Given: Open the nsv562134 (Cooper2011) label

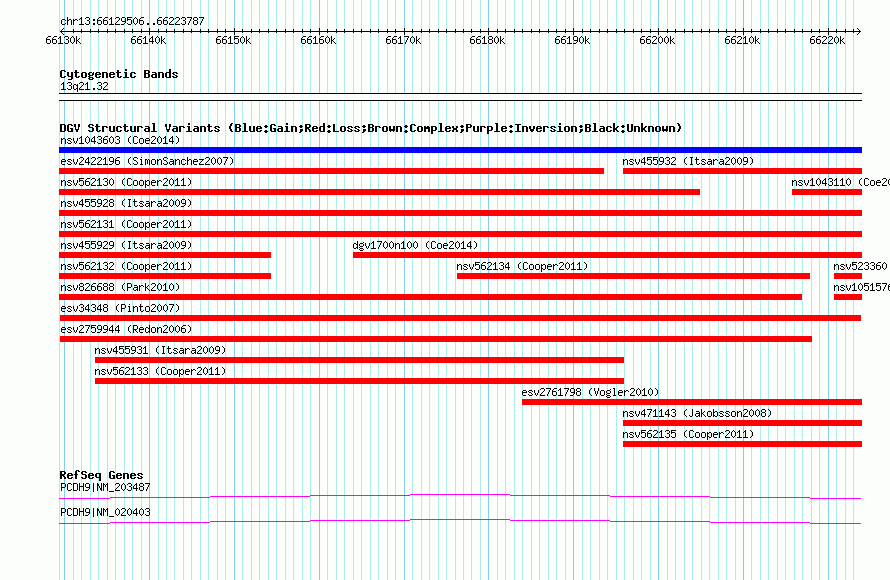Looking at the screenshot, I should coord(522,266).
